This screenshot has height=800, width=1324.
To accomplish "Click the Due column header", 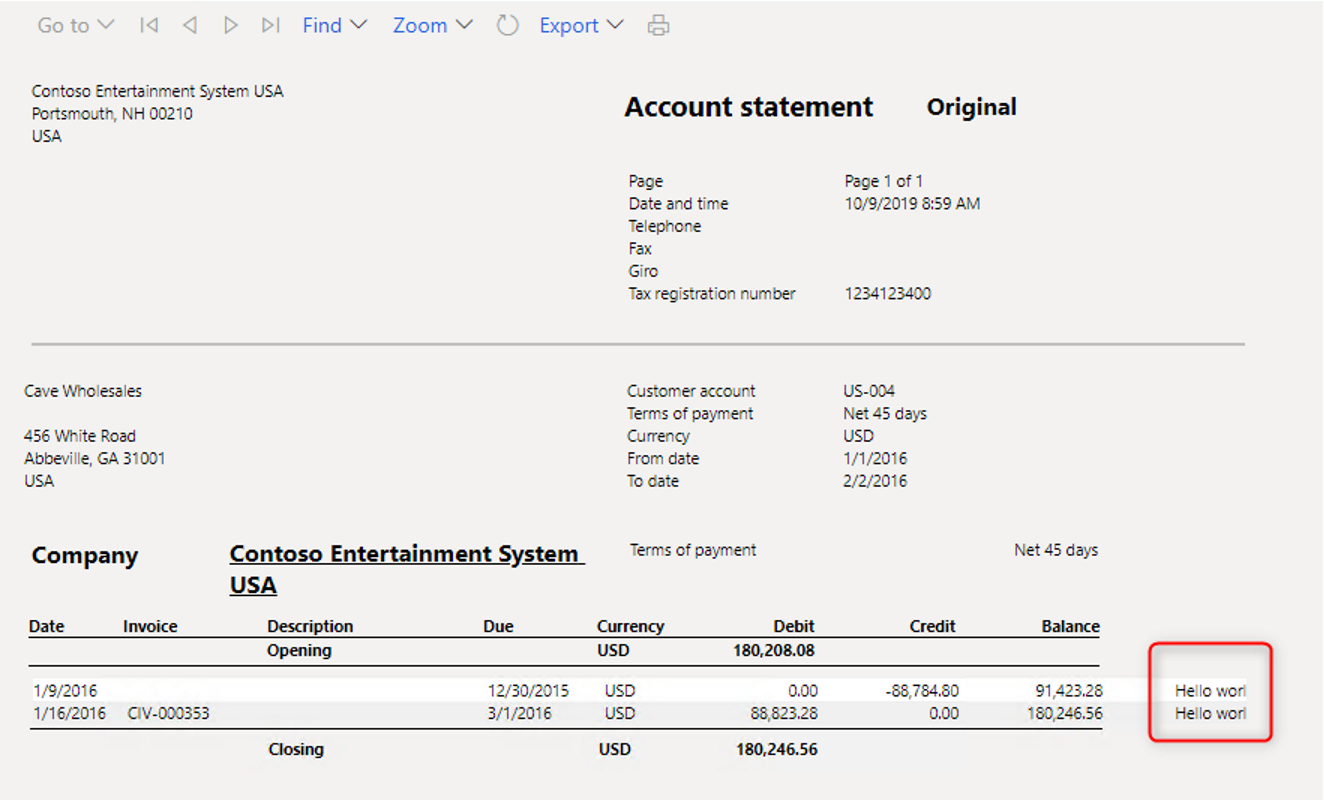I will point(498,626).
